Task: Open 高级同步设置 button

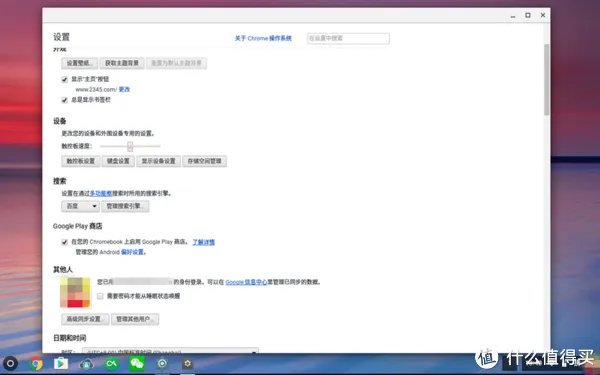Action: [85, 319]
